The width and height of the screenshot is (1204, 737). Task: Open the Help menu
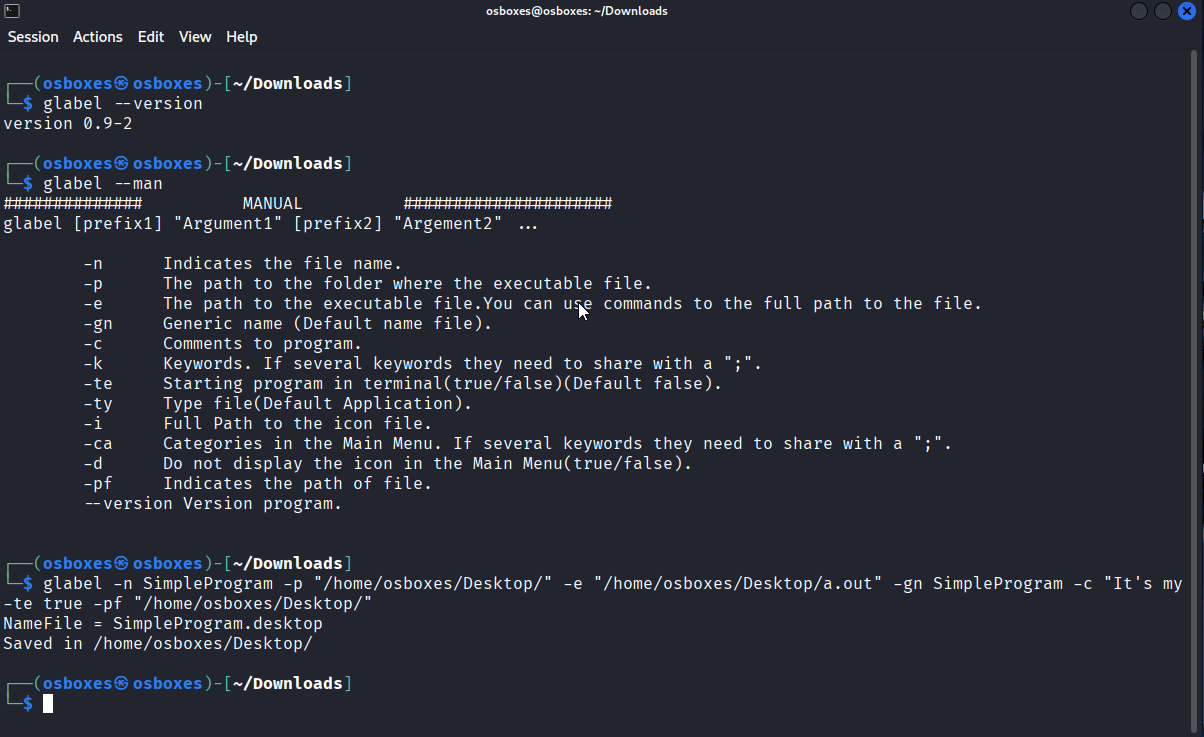click(241, 36)
